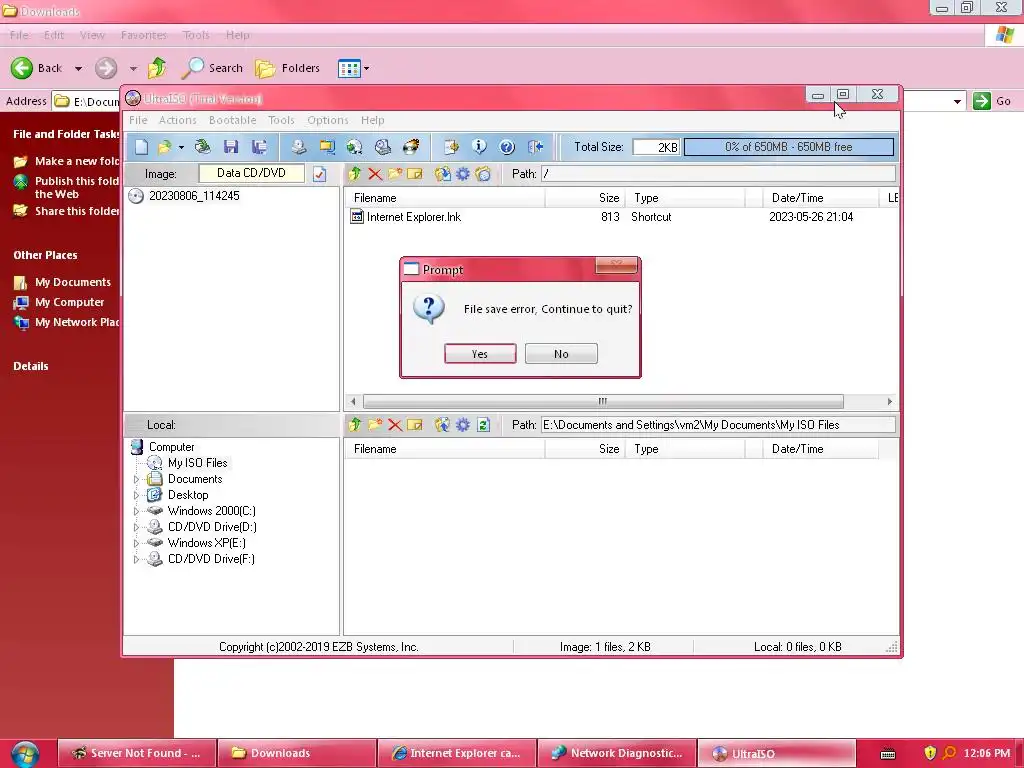Screen dimensions: 1024x768
Task: Click the Compress ISO folder-monitor icon
Action: coord(327,147)
